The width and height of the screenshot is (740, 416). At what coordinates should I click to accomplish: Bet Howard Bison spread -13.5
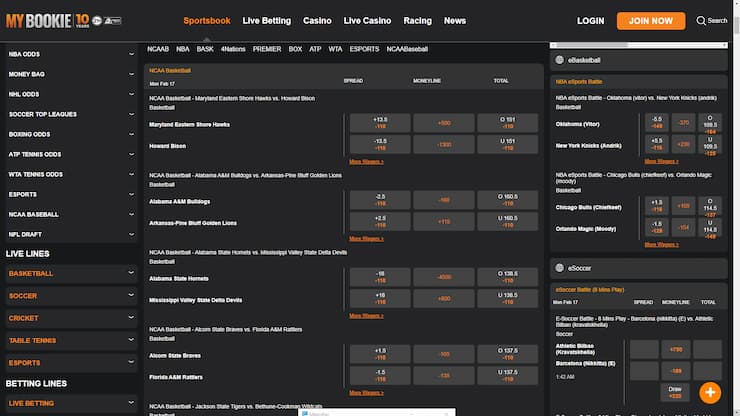coord(380,144)
